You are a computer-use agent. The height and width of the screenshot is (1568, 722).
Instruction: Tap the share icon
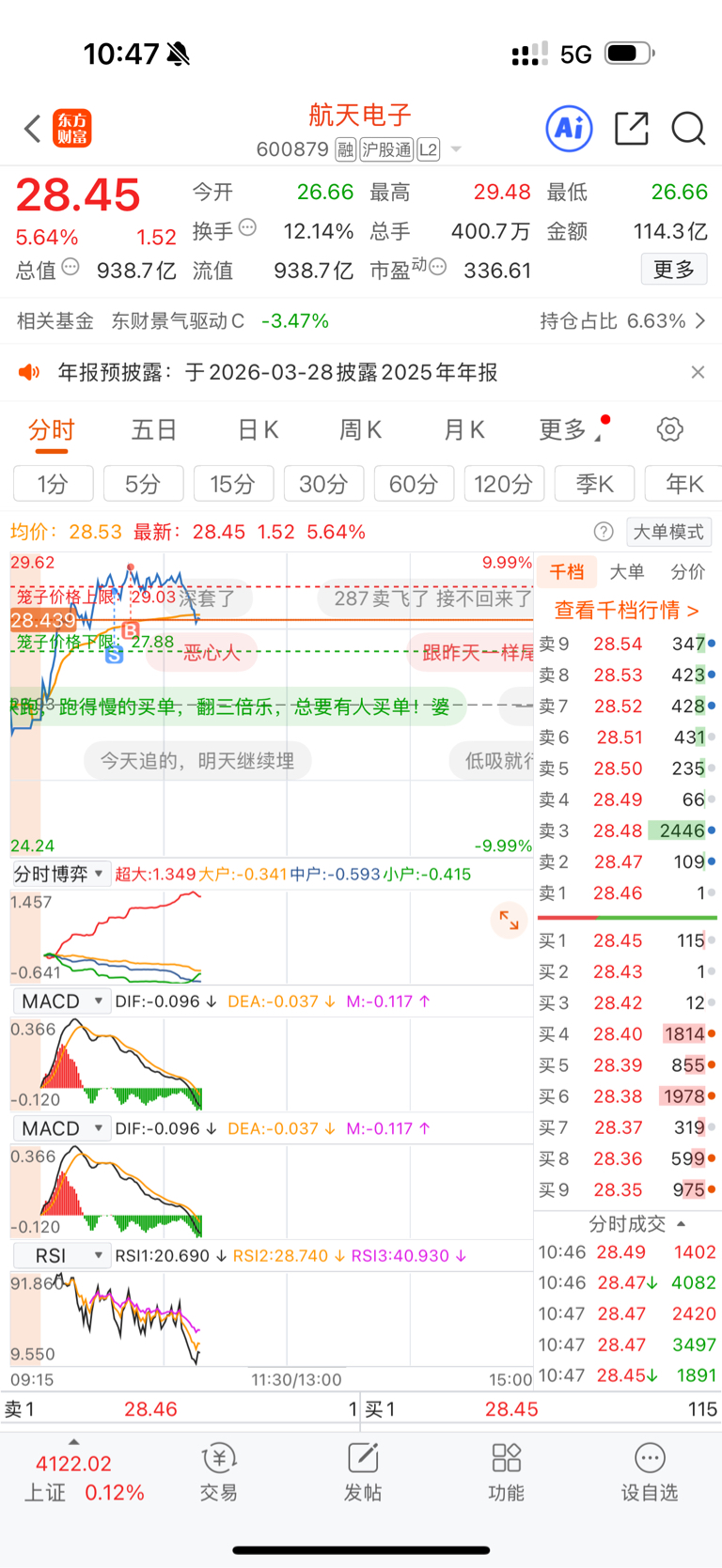point(631,129)
